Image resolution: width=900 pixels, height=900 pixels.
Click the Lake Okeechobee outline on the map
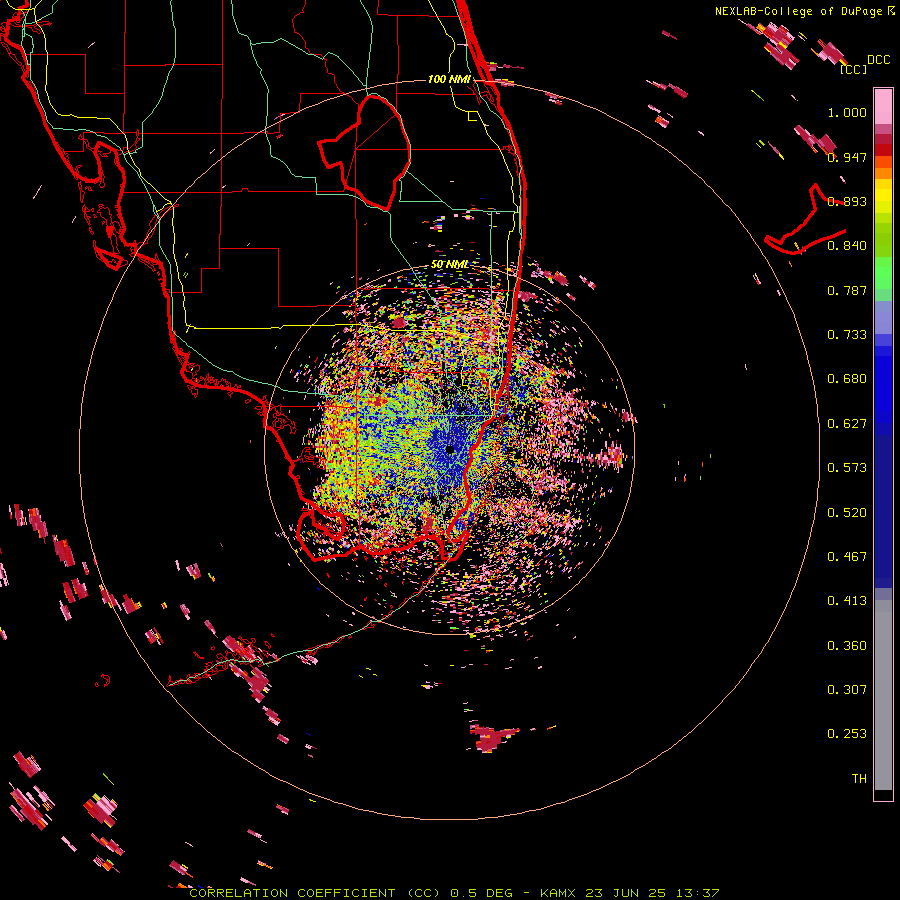coord(364,152)
